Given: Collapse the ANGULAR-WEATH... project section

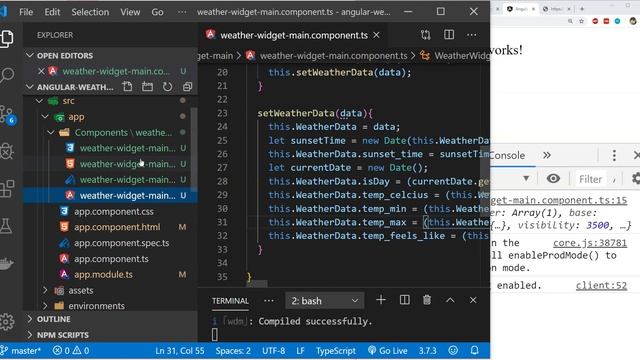Looking at the screenshot, I should (x=30, y=87).
